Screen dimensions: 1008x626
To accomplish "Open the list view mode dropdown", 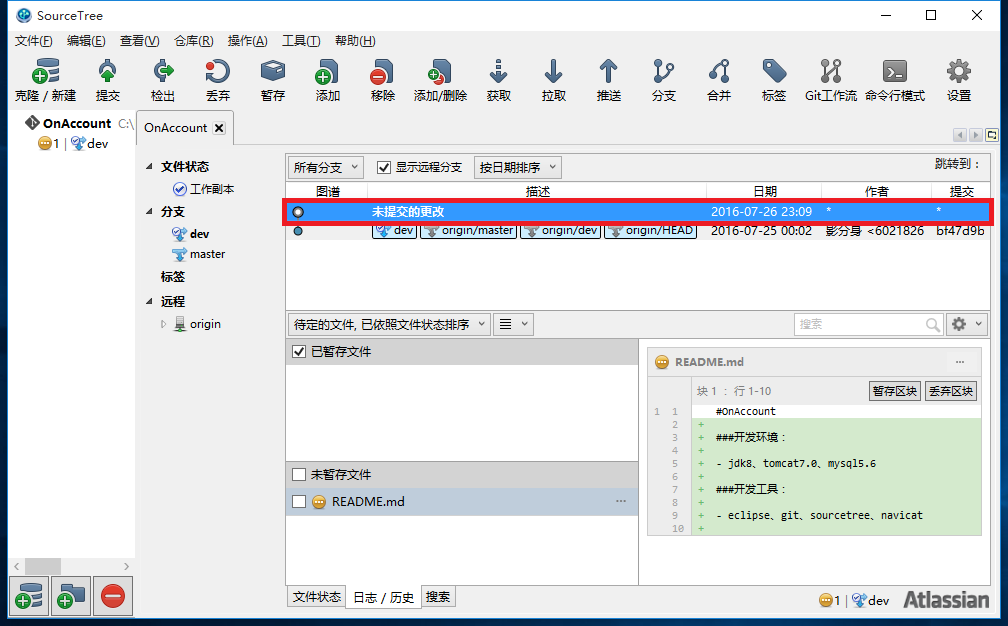I will point(514,325).
